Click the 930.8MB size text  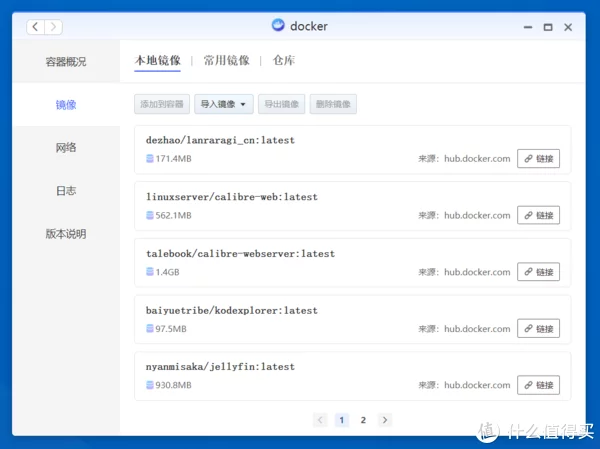point(173,385)
